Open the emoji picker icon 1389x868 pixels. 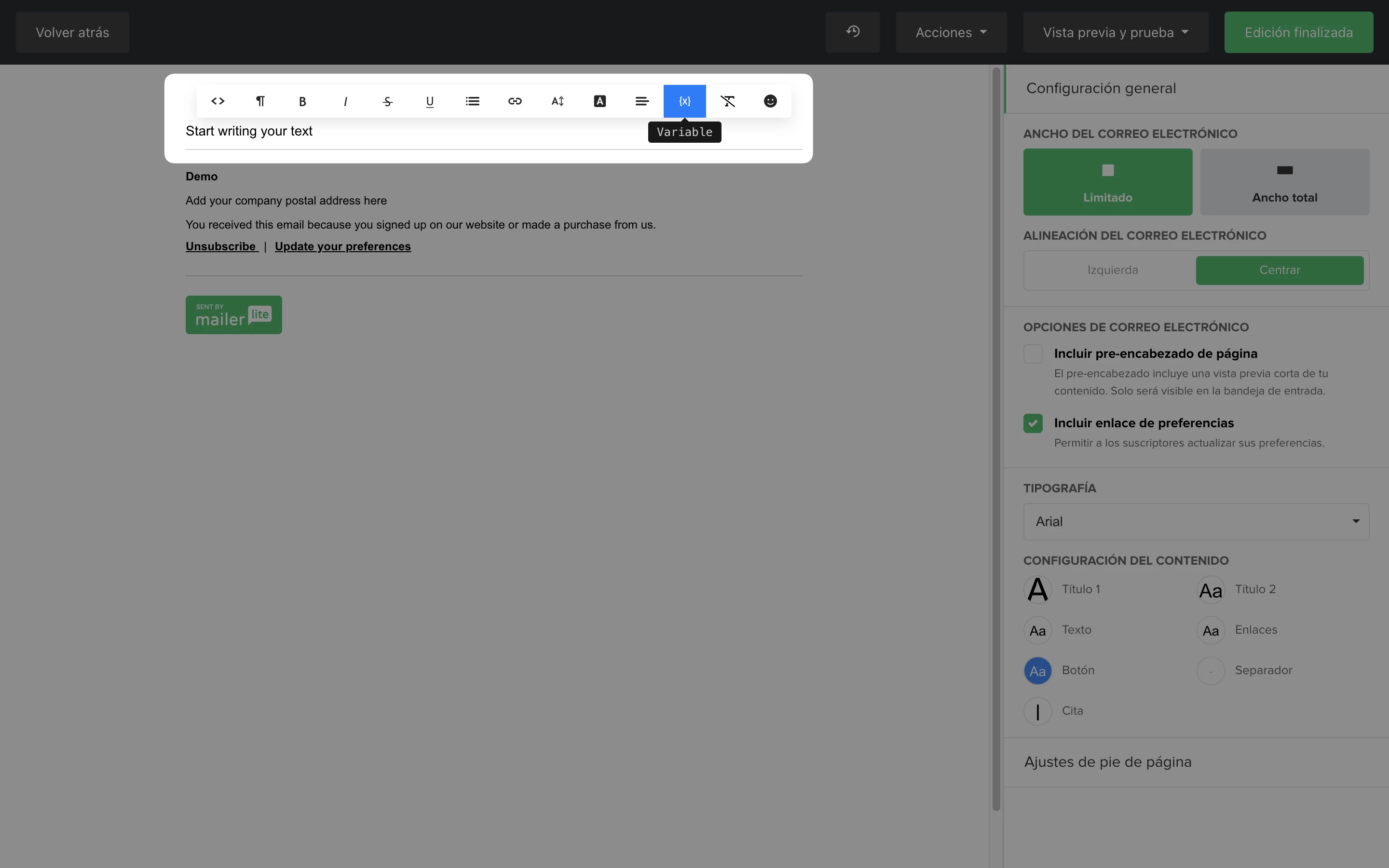[x=770, y=101]
